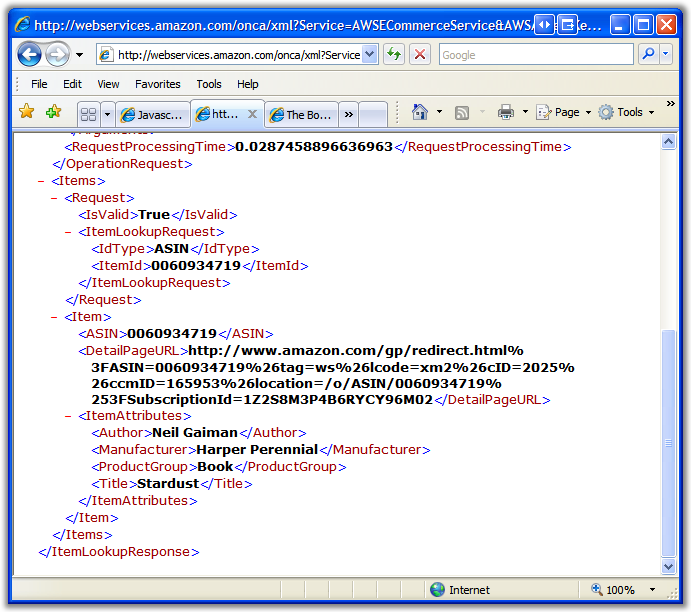This screenshot has width=691, height=612.
Task: Click the Print icon
Action: point(505,112)
